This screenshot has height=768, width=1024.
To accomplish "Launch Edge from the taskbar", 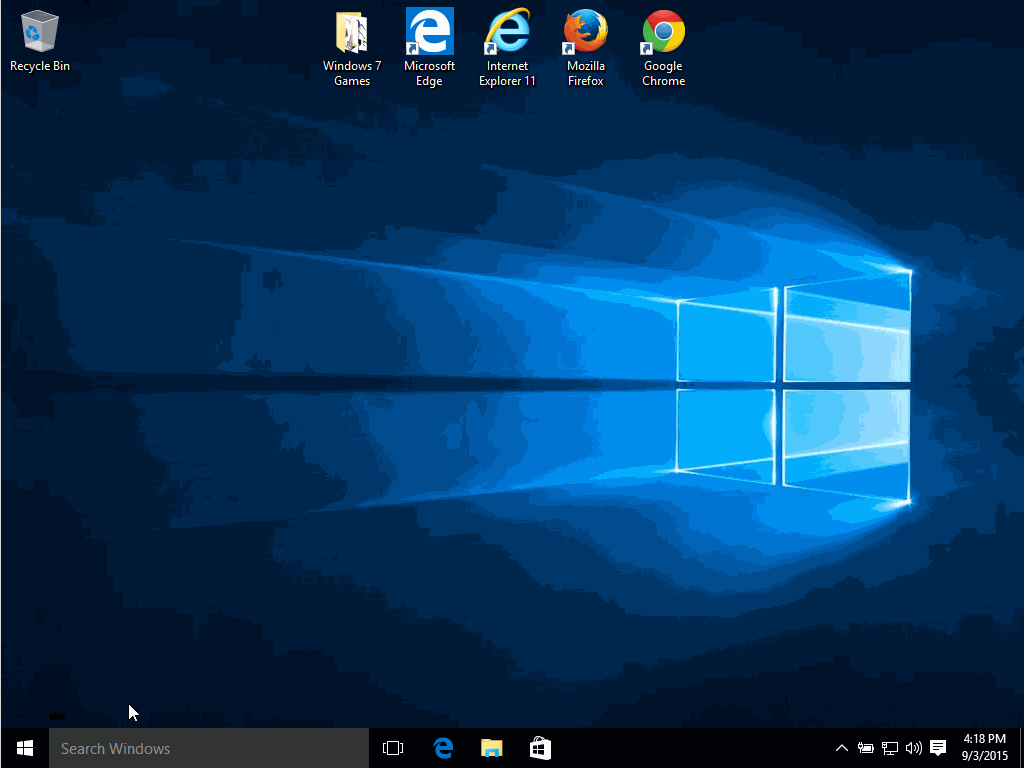I will [443, 748].
